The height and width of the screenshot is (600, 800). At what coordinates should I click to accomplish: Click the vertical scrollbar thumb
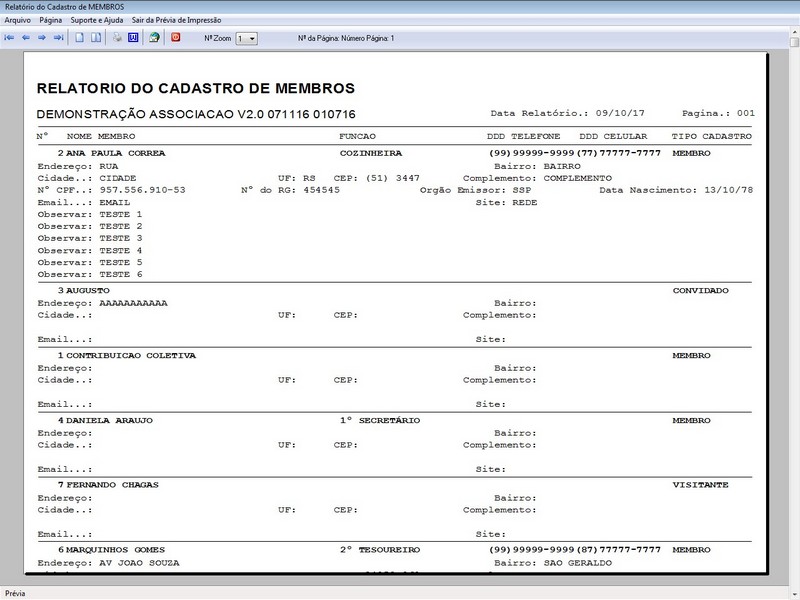794,42
